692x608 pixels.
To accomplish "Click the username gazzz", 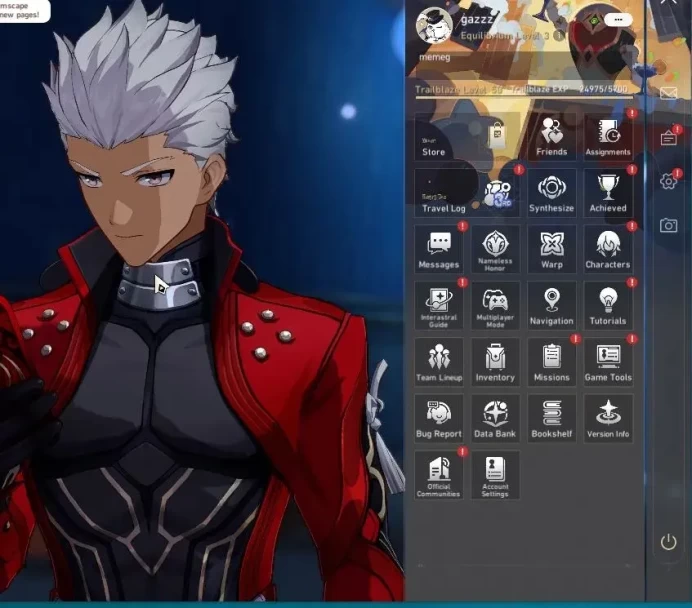I will (477, 19).
